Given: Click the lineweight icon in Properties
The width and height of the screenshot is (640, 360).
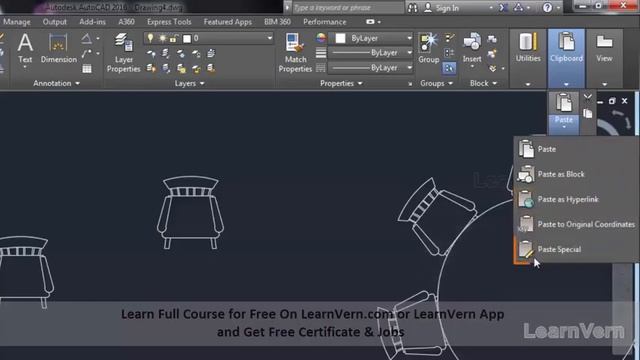Looking at the screenshot, I should [321, 53].
